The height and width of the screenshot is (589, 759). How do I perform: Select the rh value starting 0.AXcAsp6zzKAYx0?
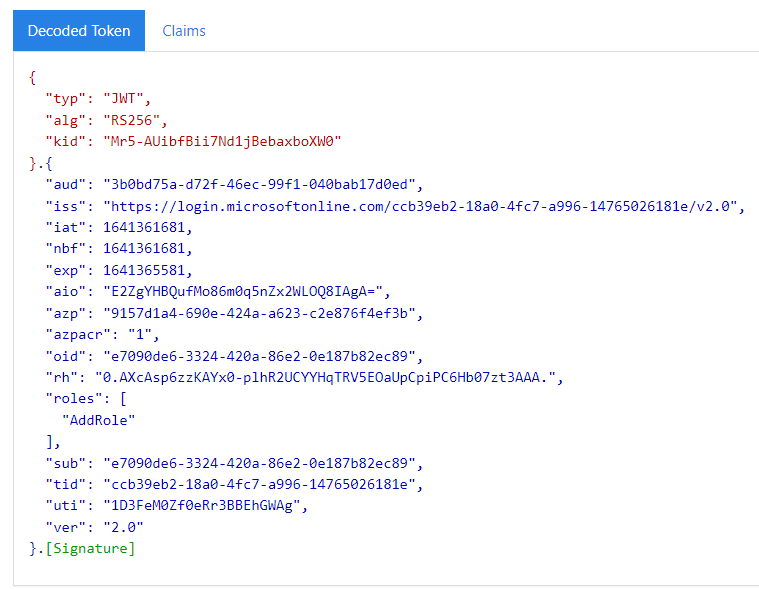(x=326, y=378)
